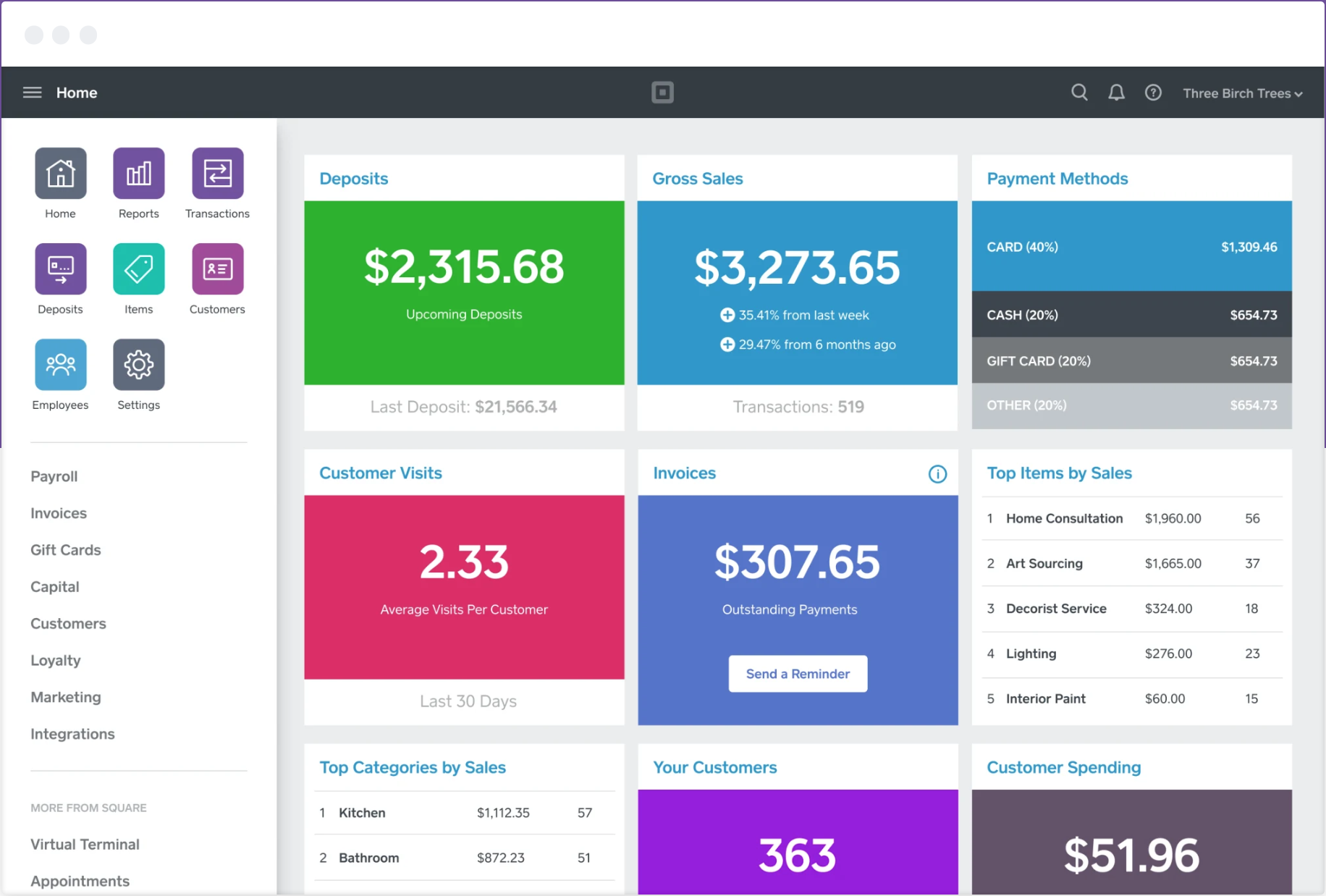The image size is (1326, 896).
Task: Click the green $2,315.68 Upcoming Deposits tile
Action: [x=464, y=292]
